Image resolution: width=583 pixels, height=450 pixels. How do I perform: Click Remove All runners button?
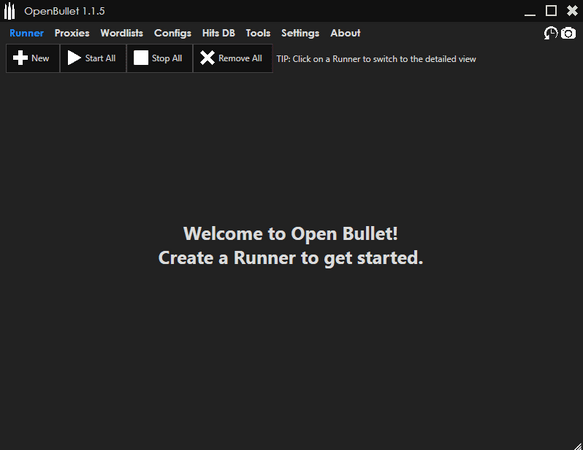[233, 58]
